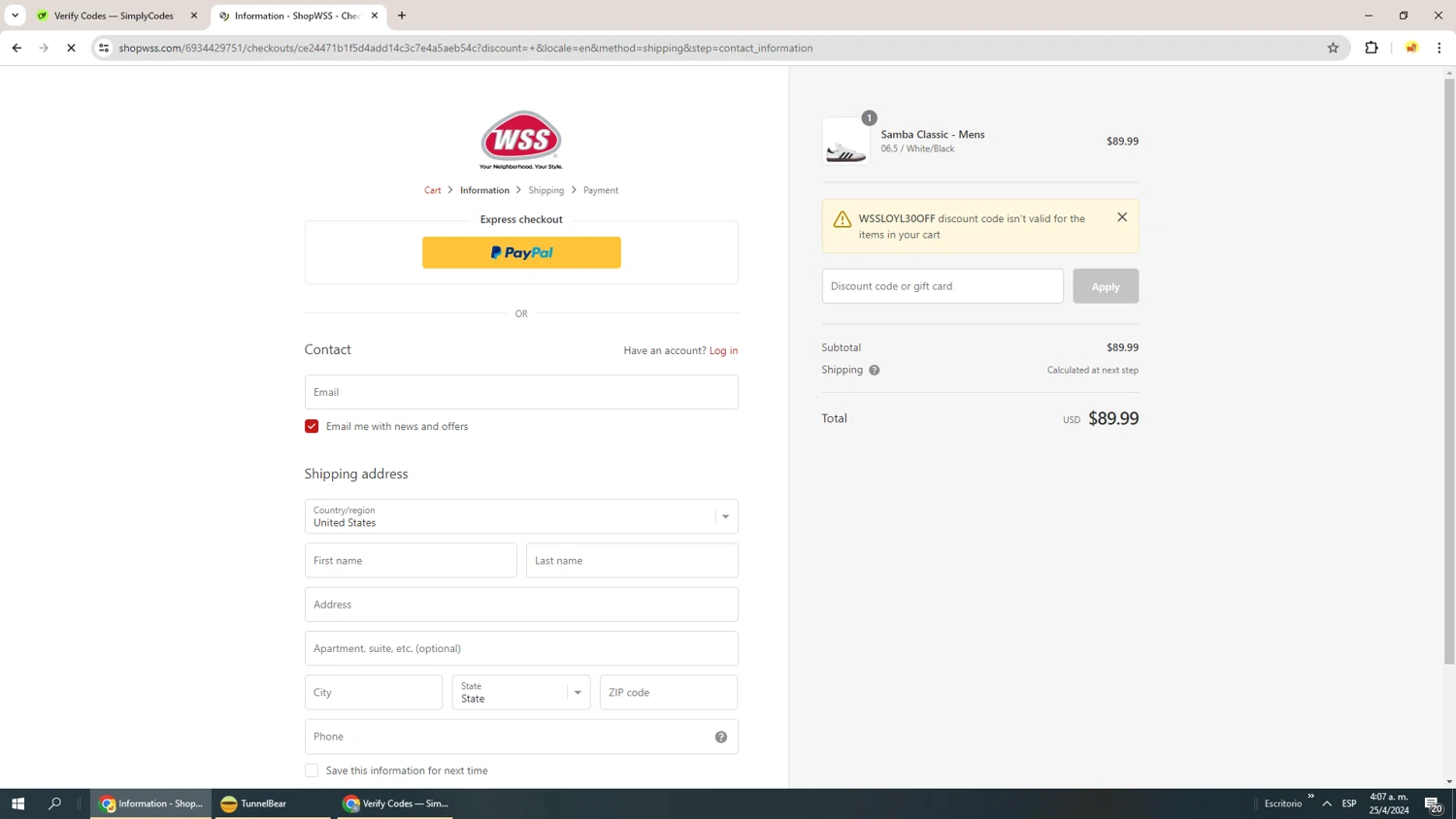1456x819 pixels.
Task: Click the Information breadcrumb step
Action: (484, 190)
